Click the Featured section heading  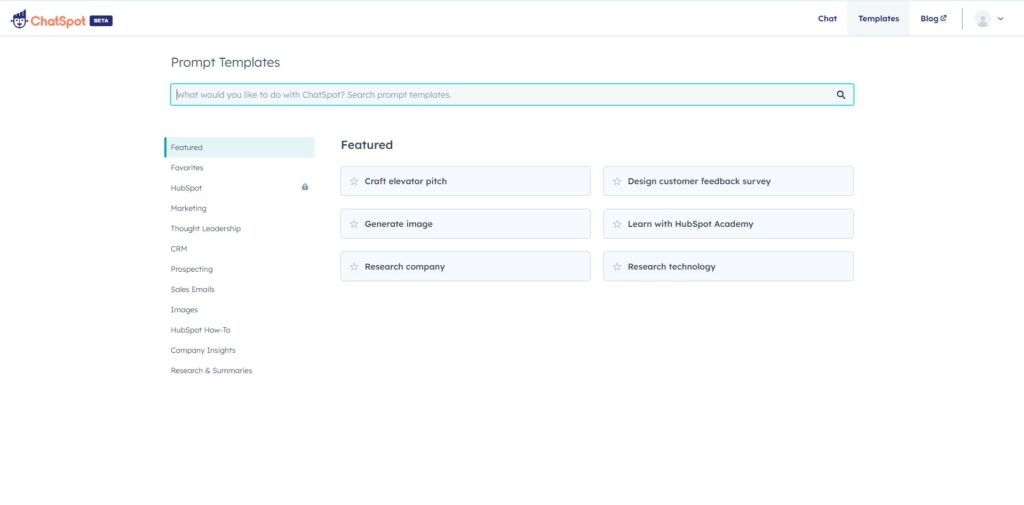point(367,145)
